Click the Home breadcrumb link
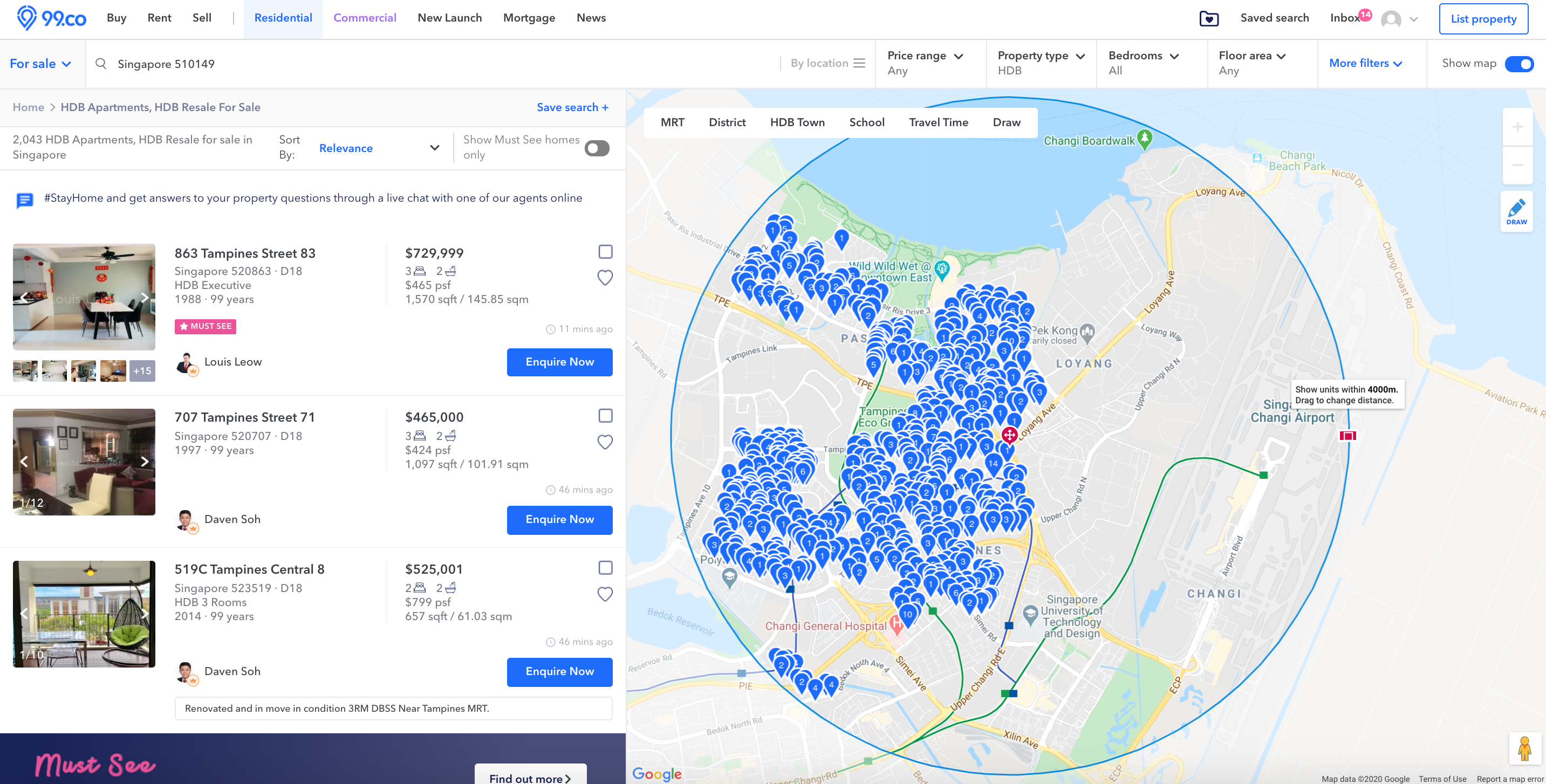 click(x=28, y=107)
